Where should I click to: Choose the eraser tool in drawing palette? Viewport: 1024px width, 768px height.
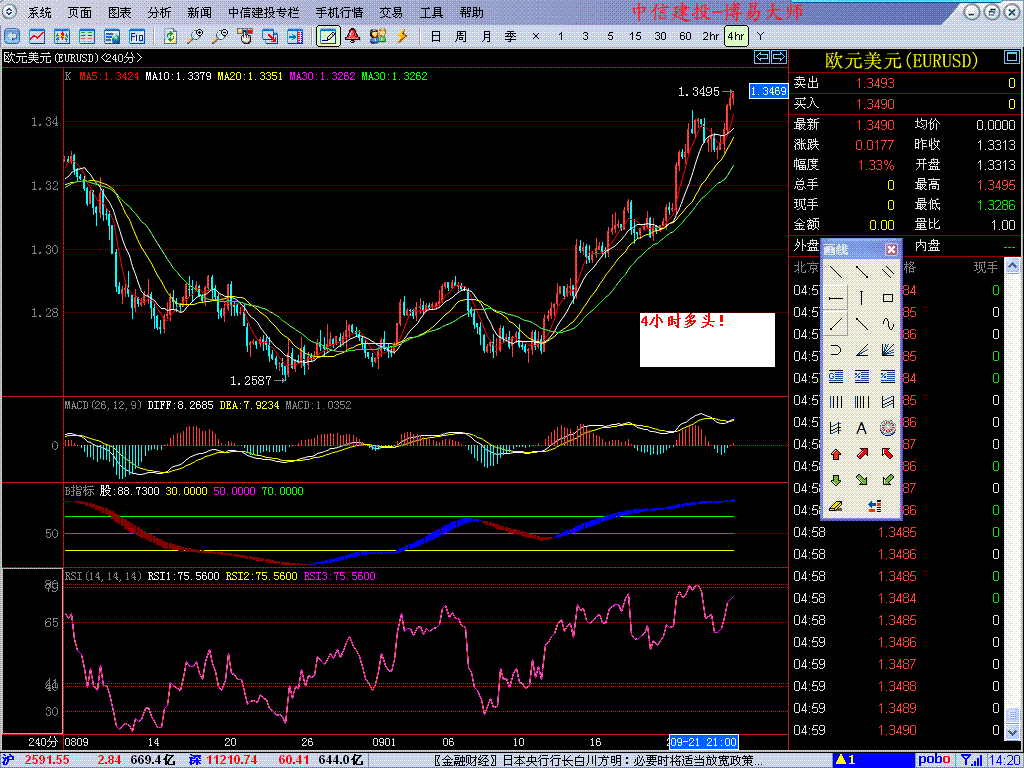point(835,506)
